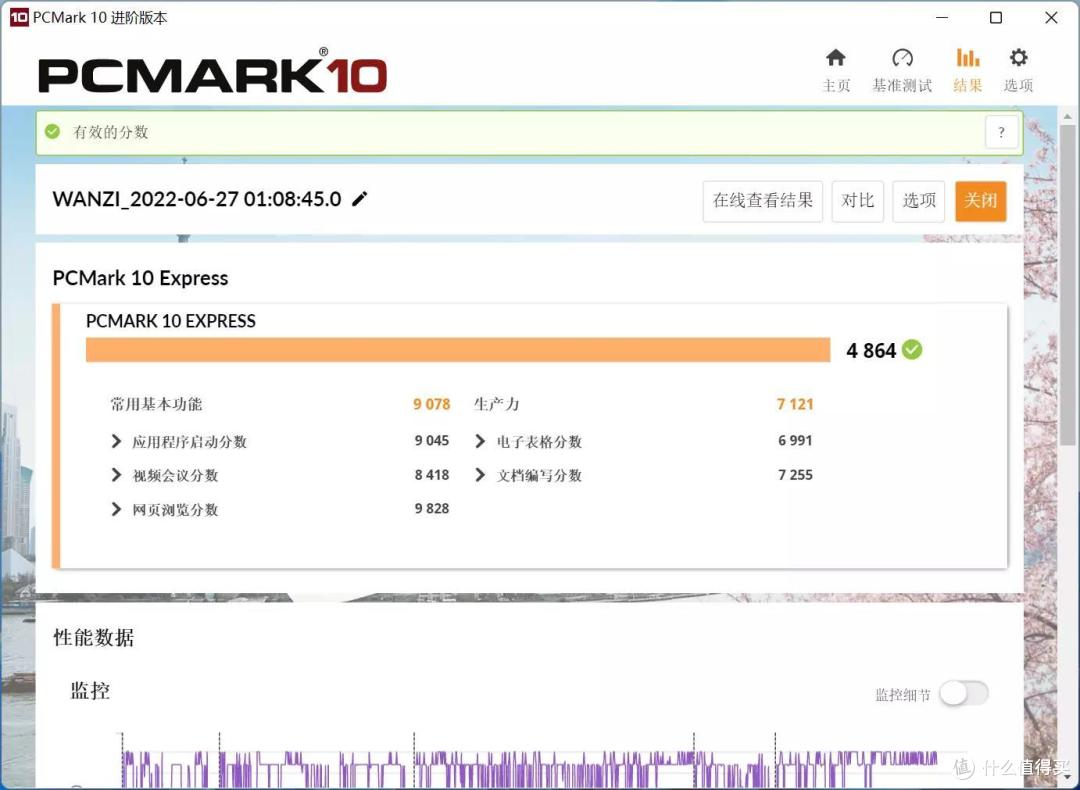
Task: Click the 常用基本功能 heading
Action: (x=156, y=404)
